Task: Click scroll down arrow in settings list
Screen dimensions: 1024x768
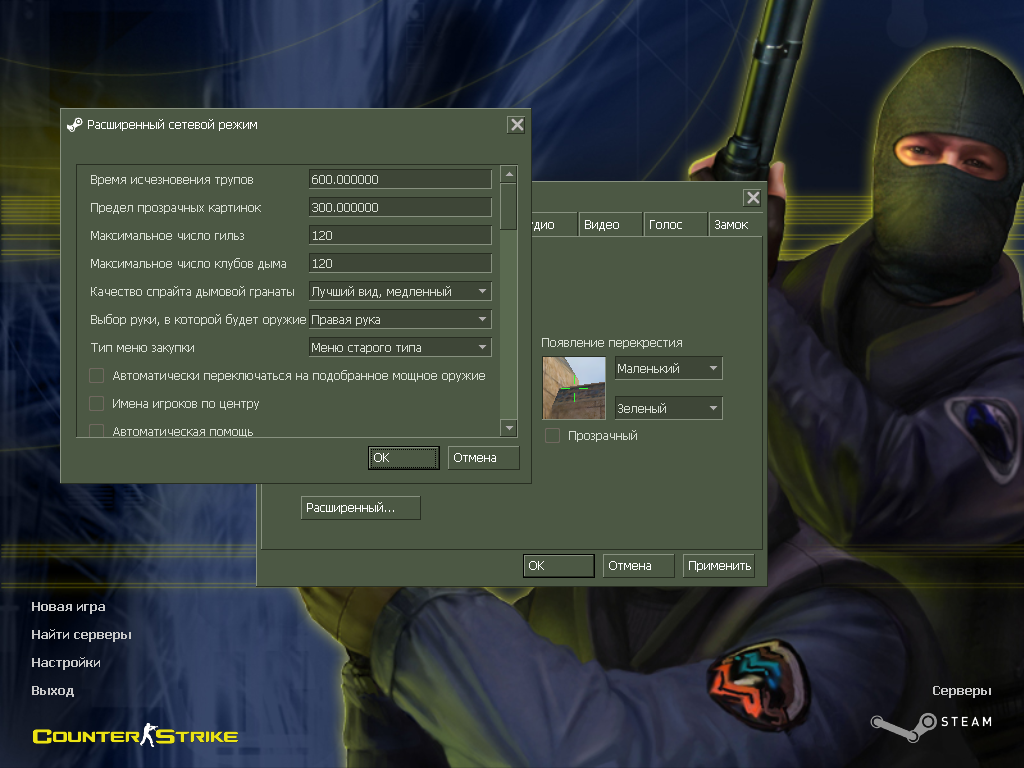Action: [x=509, y=428]
